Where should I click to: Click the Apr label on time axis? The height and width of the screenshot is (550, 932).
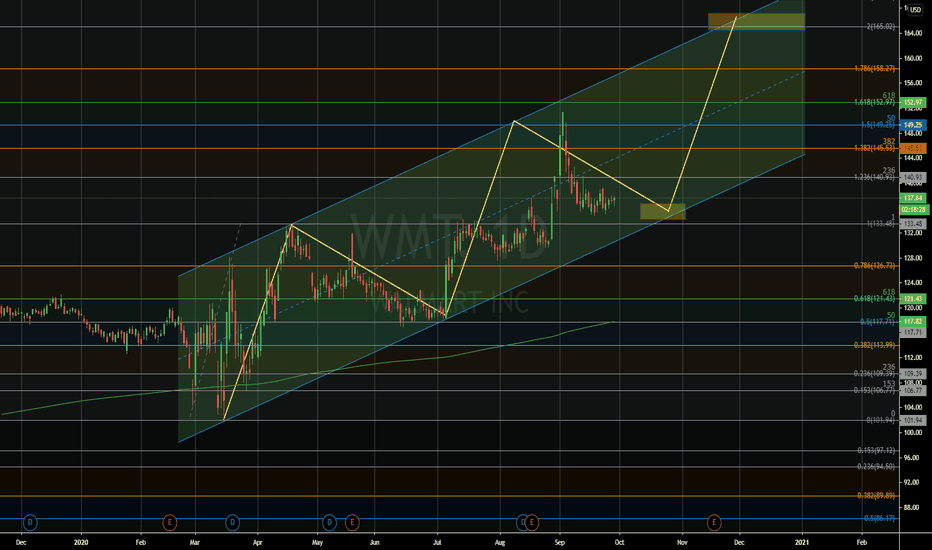(x=257, y=542)
